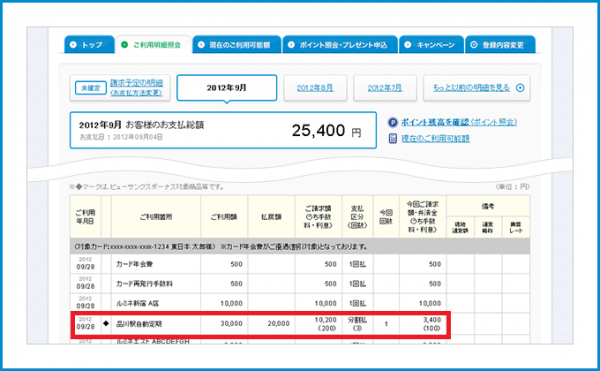This screenshot has width=600, height=371.
Task: Click 1回払 in ルミネ新宿 A店 row
Action: click(x=357, y=303)
